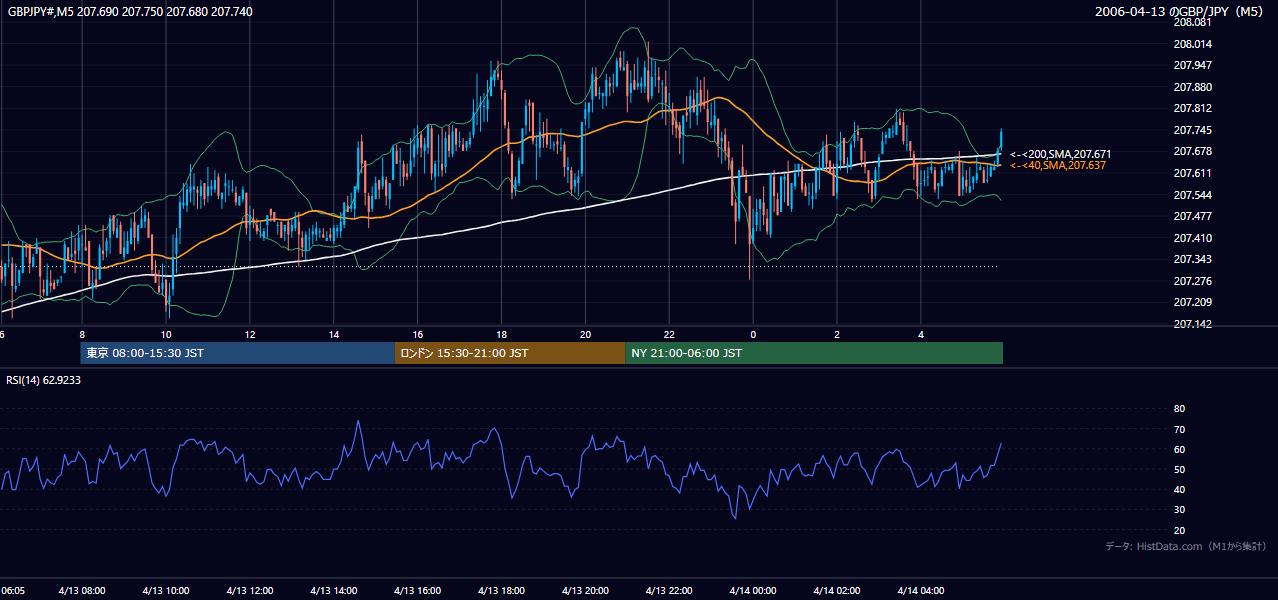Click the GBPJPY#,M5 chart title text

pyautogui.click(x=130, y=10)
